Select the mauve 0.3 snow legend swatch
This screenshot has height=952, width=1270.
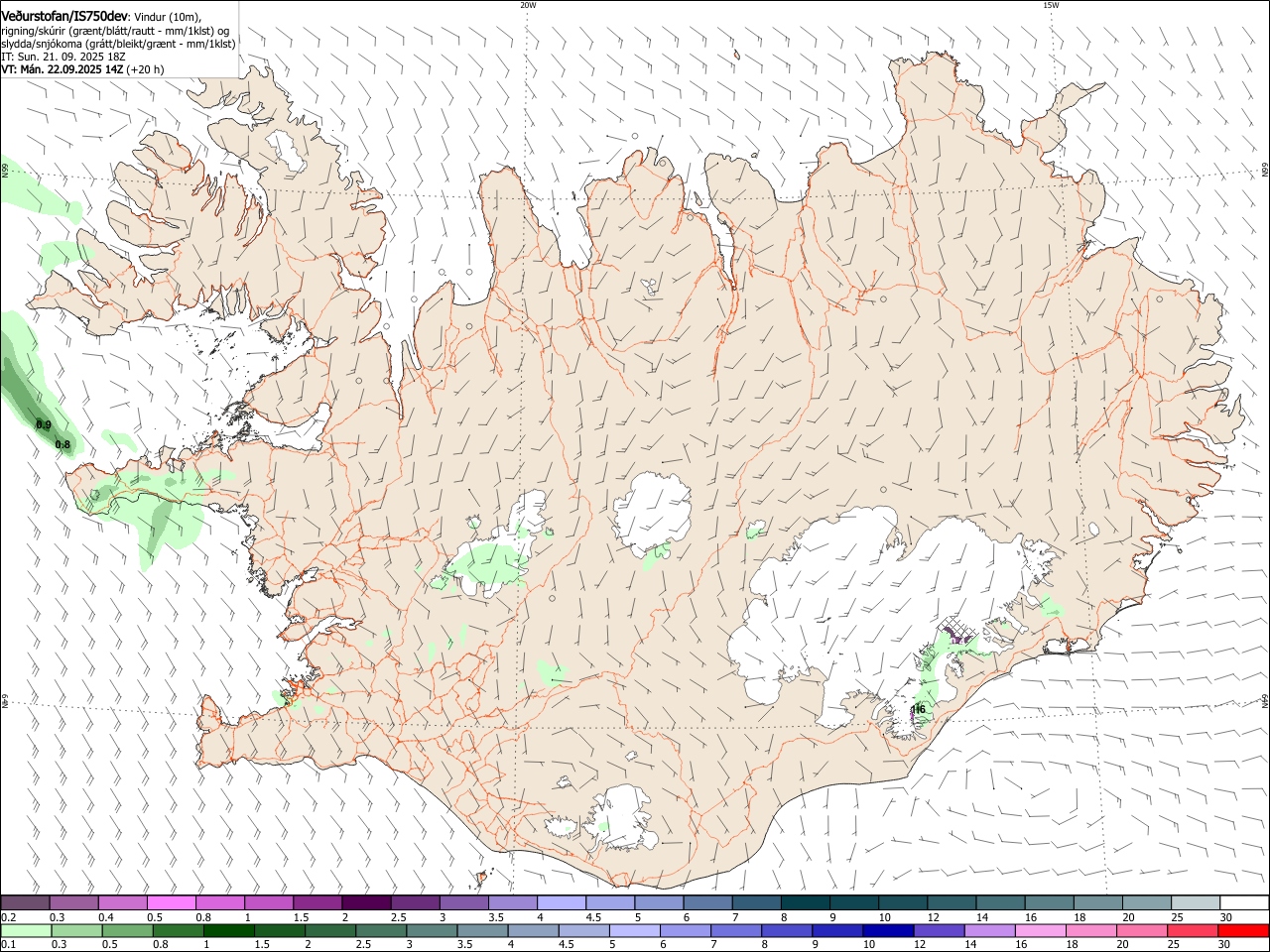[73, 902]
